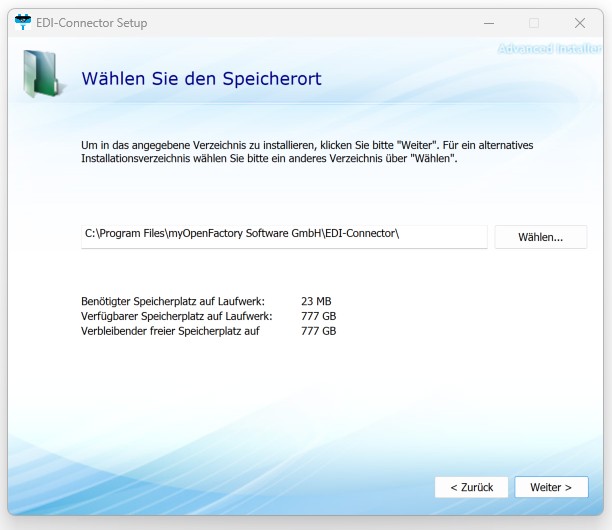Click the value beside "Verbleibender freier Speicherplatz auf"

click(x=318, y=331)
